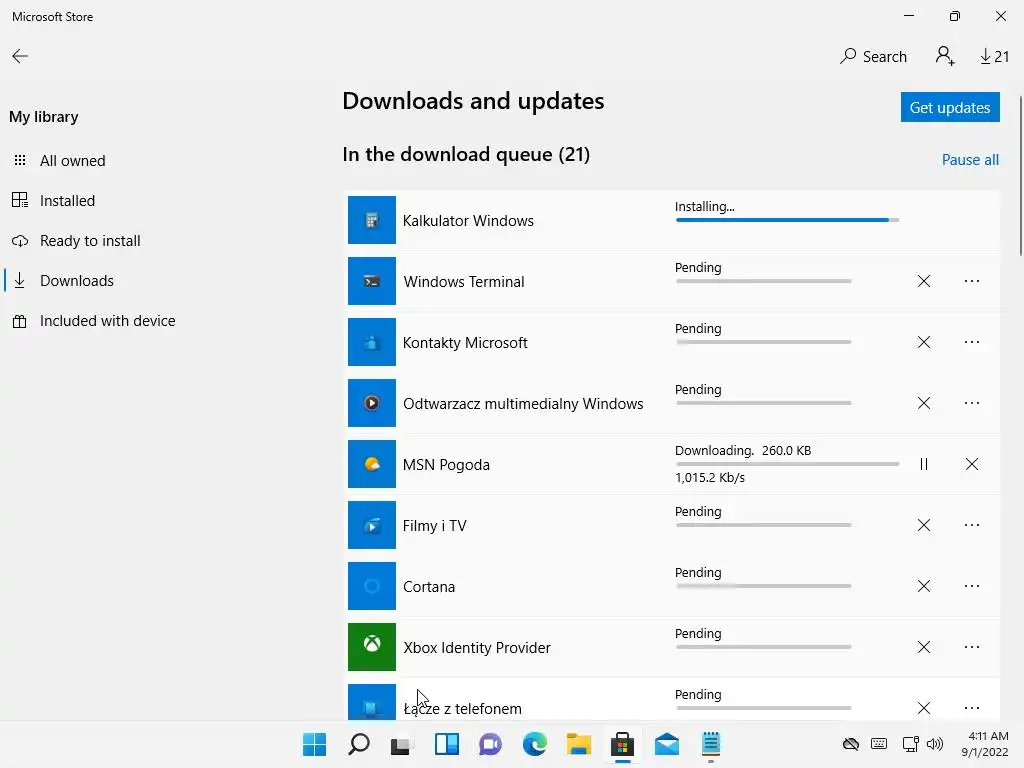1024x768 pixels.
Task: Click the MSN Pogoda download progress bar
Action: coord(788,464)
